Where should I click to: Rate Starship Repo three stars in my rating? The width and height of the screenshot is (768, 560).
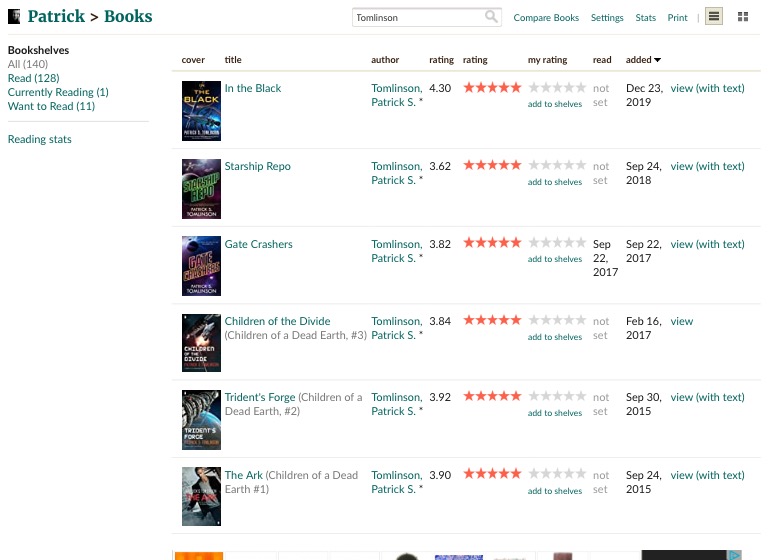point(557,165)
